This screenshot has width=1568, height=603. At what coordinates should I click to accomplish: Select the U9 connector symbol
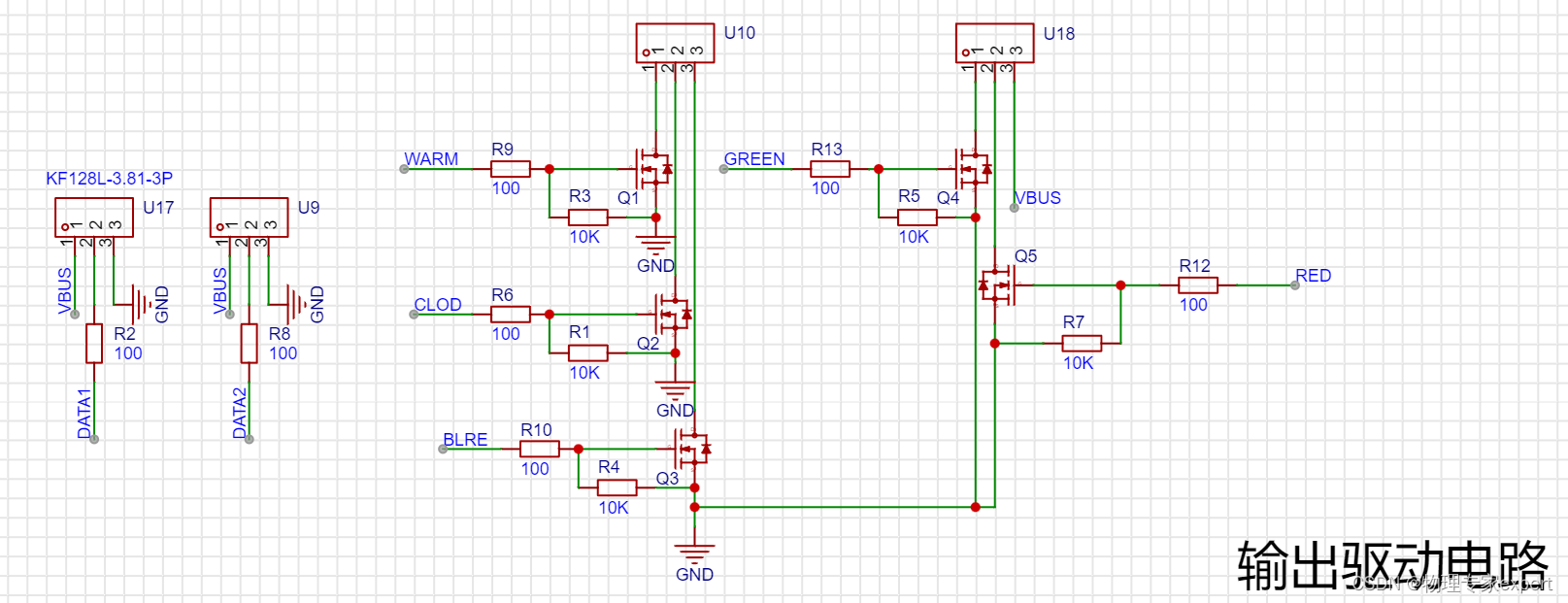[249, 218]
